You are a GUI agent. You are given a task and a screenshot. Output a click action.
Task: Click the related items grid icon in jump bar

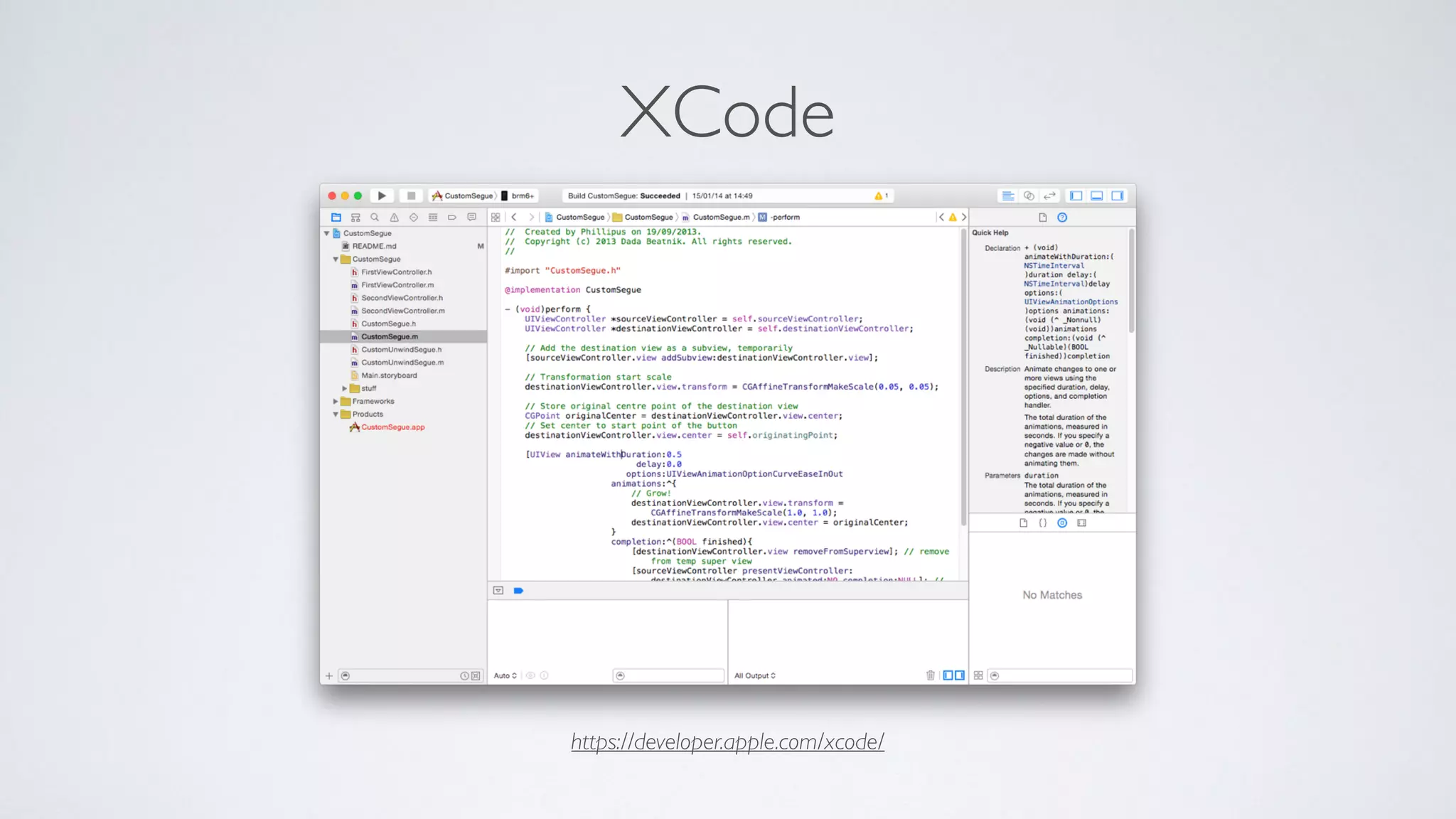click(496, 218)
